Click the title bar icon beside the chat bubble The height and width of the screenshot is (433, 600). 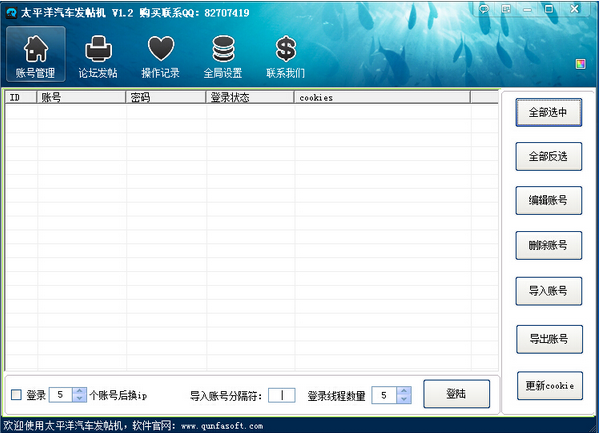506,9
